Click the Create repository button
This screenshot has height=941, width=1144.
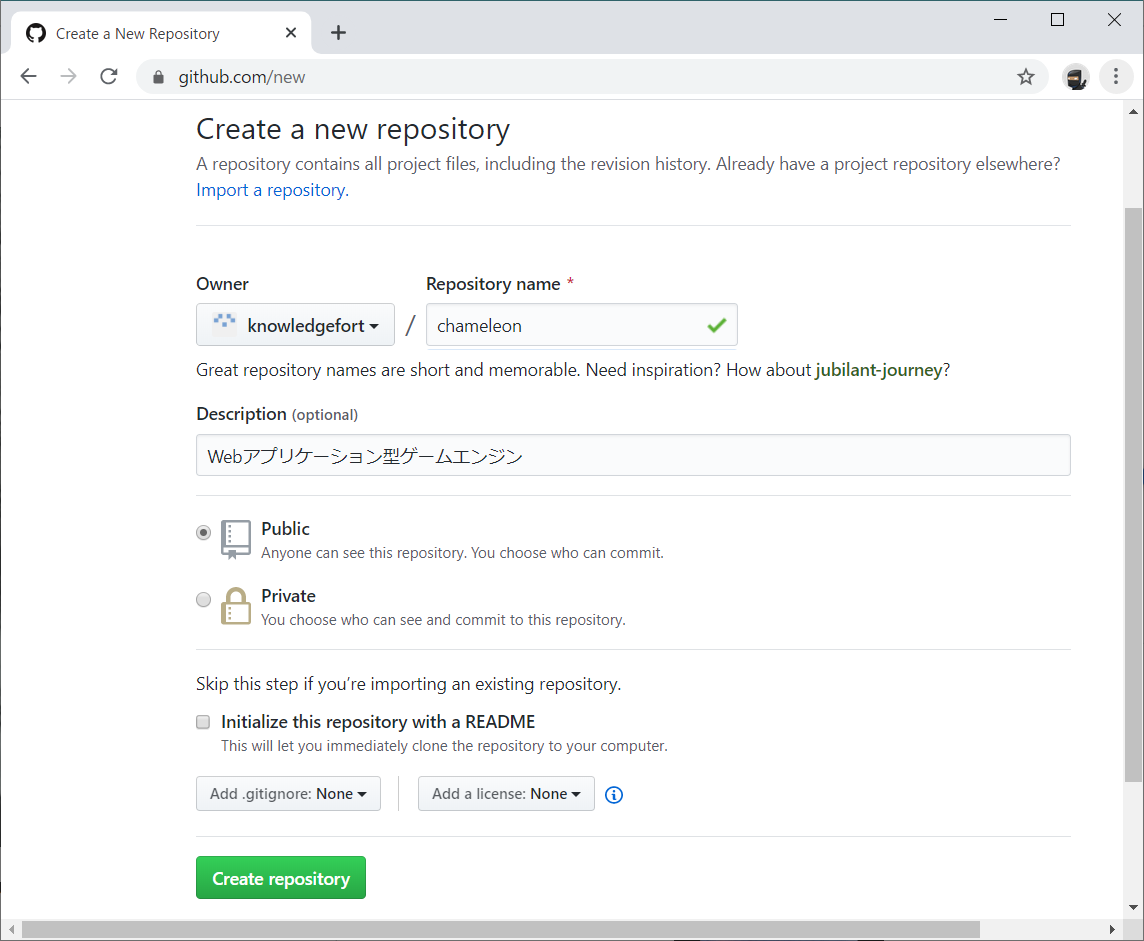tap(280, 877)
